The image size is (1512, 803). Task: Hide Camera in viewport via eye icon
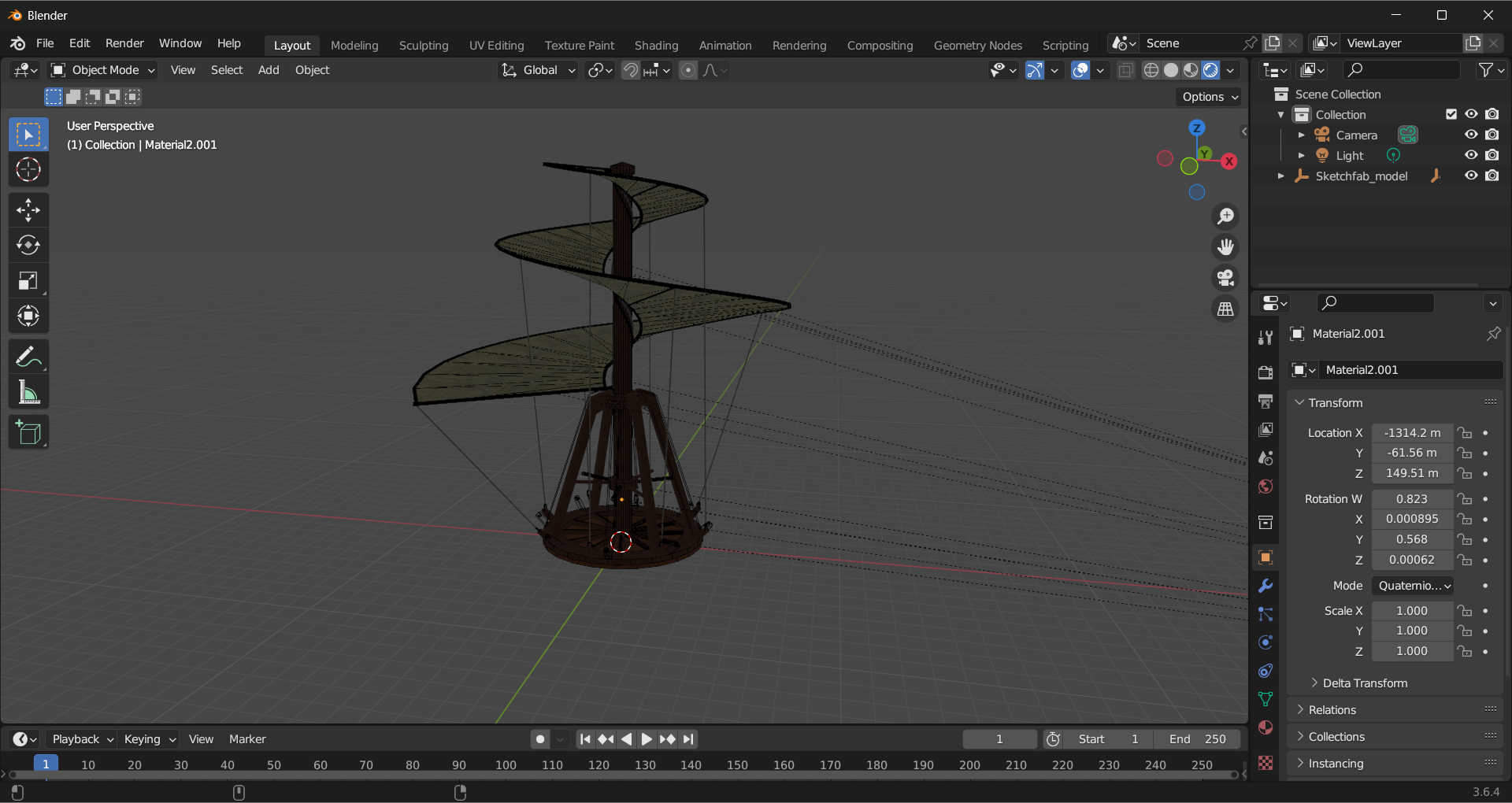click(1471, 135)
